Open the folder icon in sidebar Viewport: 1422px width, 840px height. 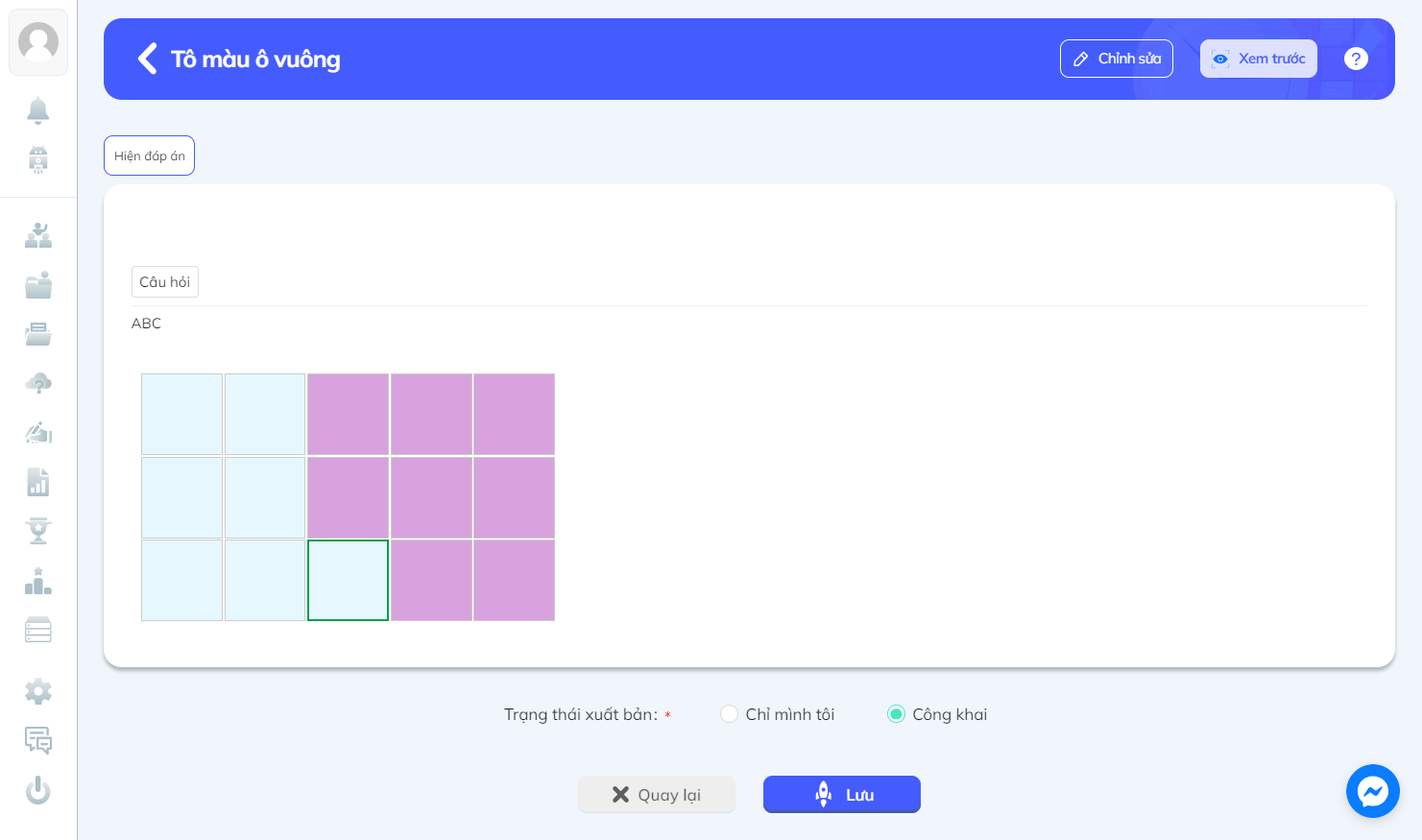pyautogui.click(x=38, y=285)
